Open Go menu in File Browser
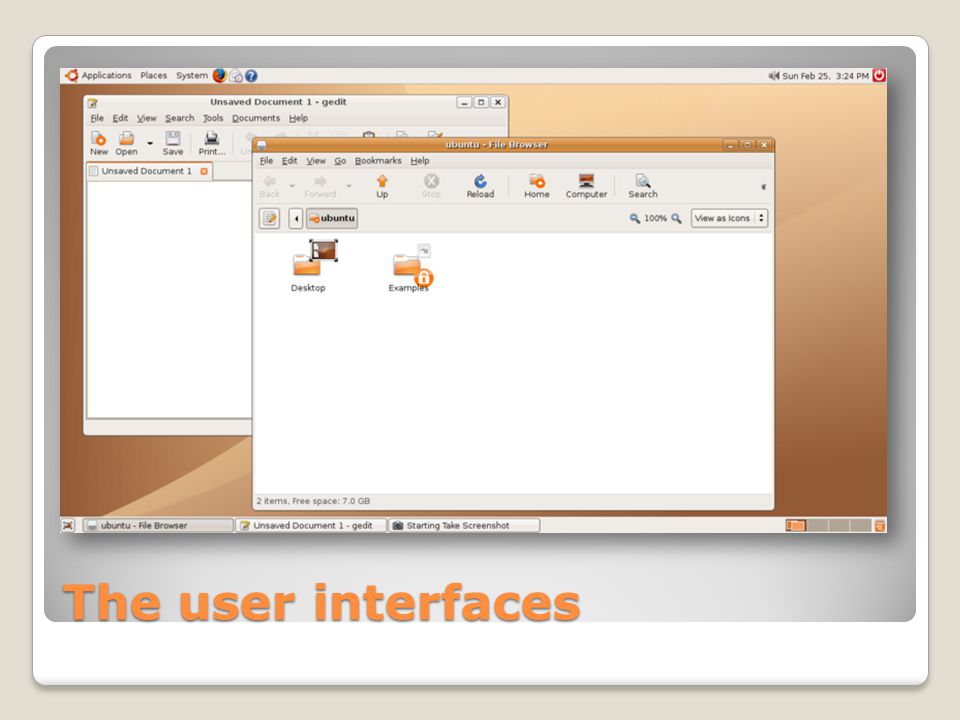Viewport: 960px width, 720px height. 340,160
